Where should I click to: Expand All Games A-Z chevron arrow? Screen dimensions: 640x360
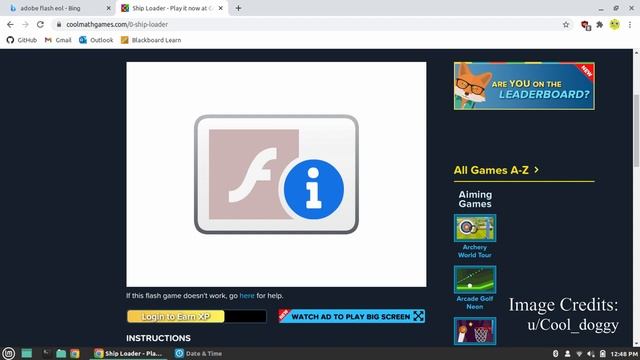pos(537,169)
